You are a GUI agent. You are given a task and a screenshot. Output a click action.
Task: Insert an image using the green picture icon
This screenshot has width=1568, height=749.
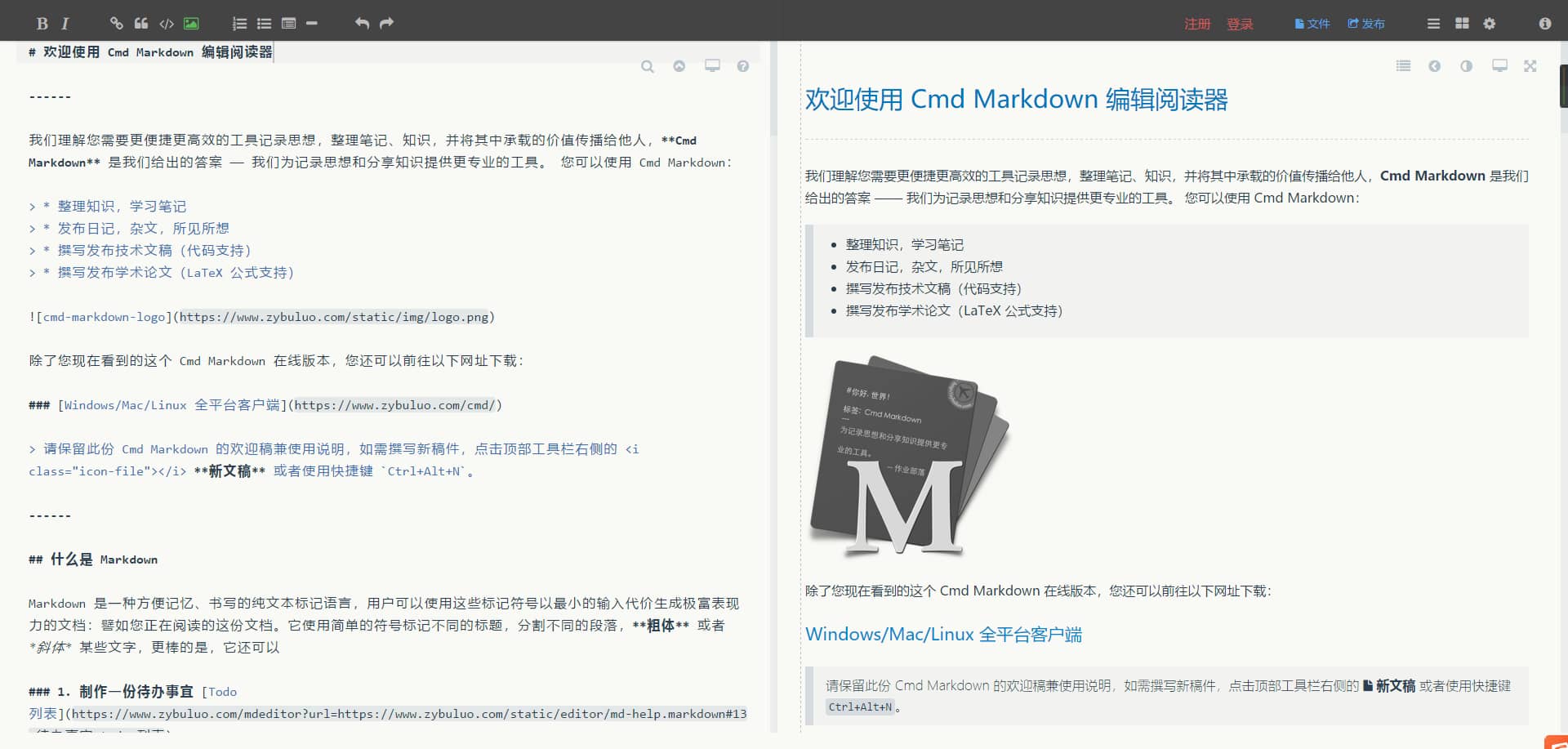point(190,23)
